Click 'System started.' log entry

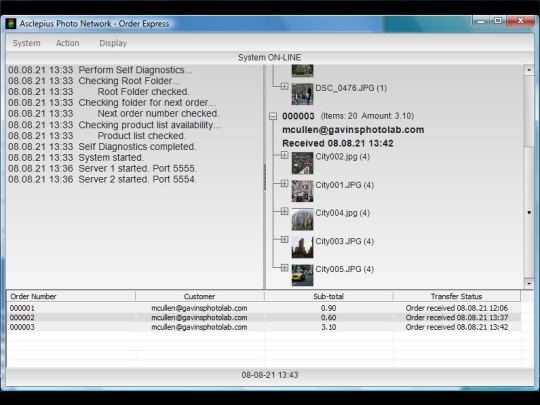pyautogui.click(x=76, y=158)
